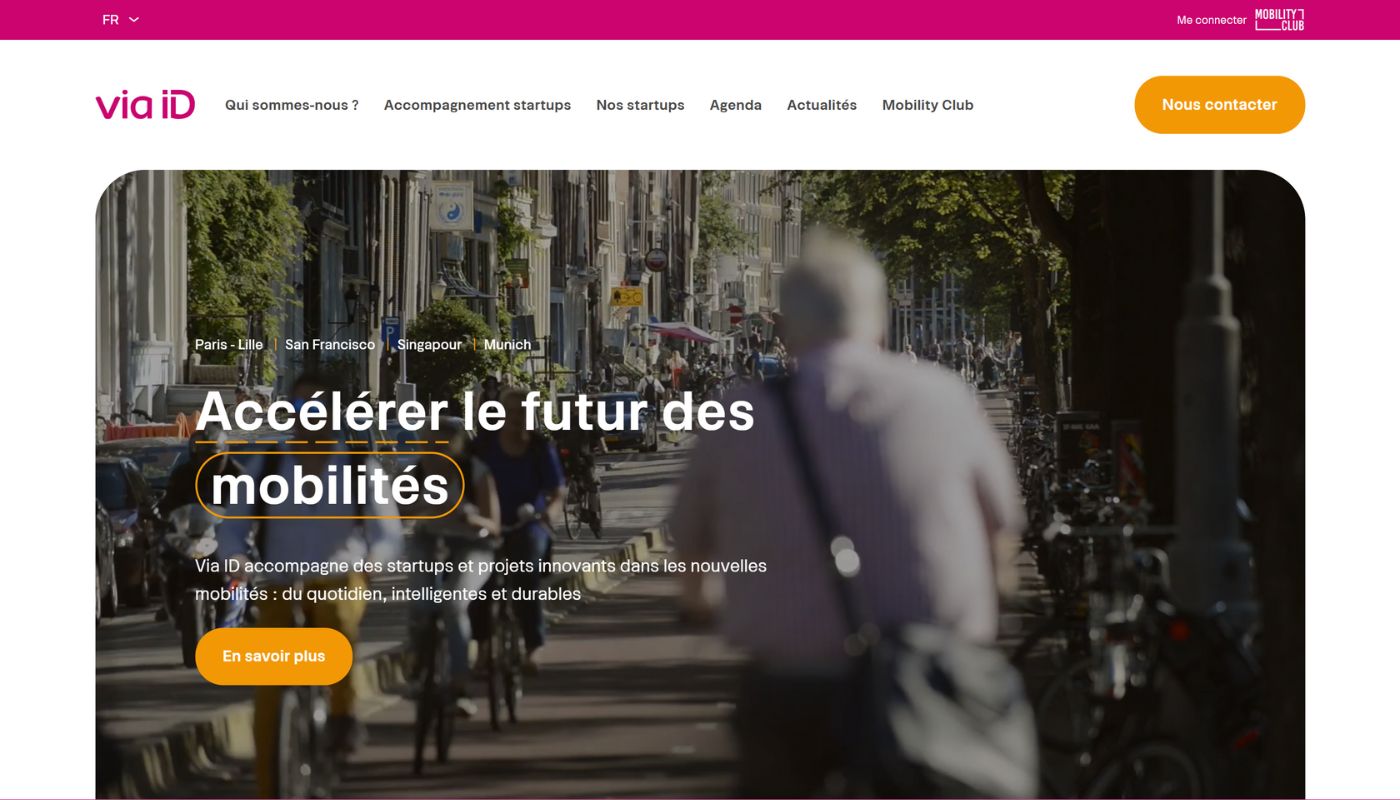This screenshot has width=1400, height=800.
Task: Select the San Francisco location
Action: click(330, 344)
